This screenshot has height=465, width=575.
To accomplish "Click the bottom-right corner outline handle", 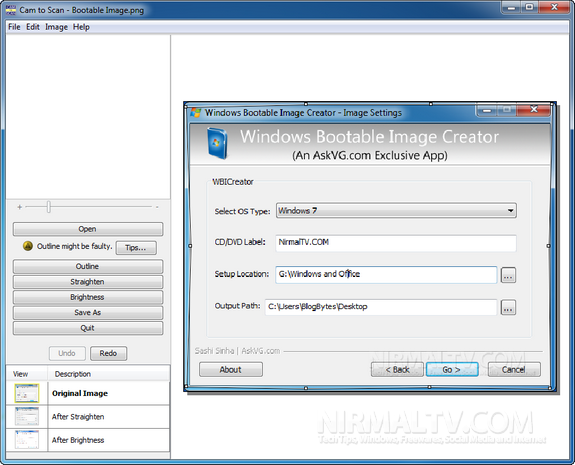I will [550, 388].
